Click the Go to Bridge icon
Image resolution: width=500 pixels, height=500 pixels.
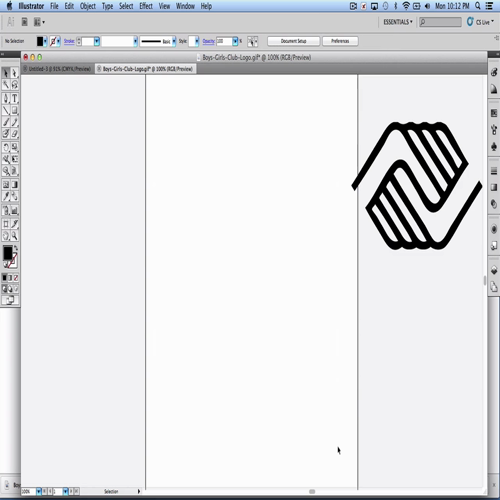(x=24, y=22)
